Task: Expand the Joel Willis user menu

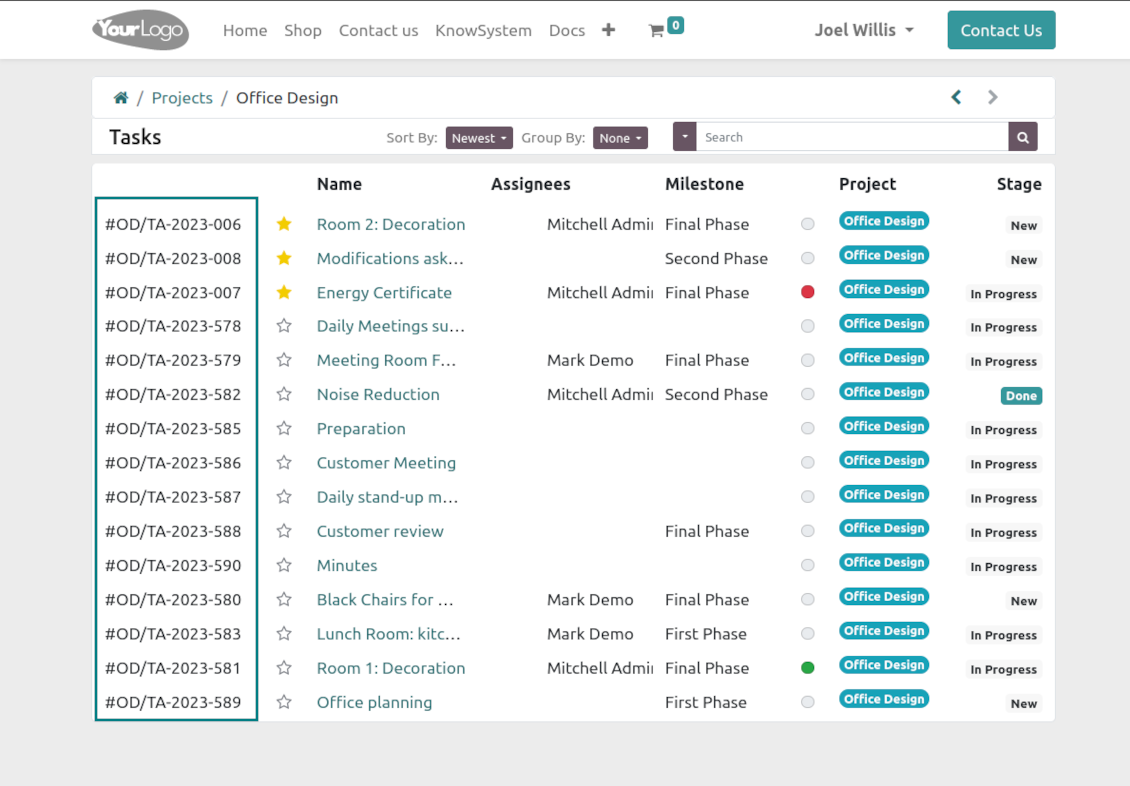Action: click(864, 30)
